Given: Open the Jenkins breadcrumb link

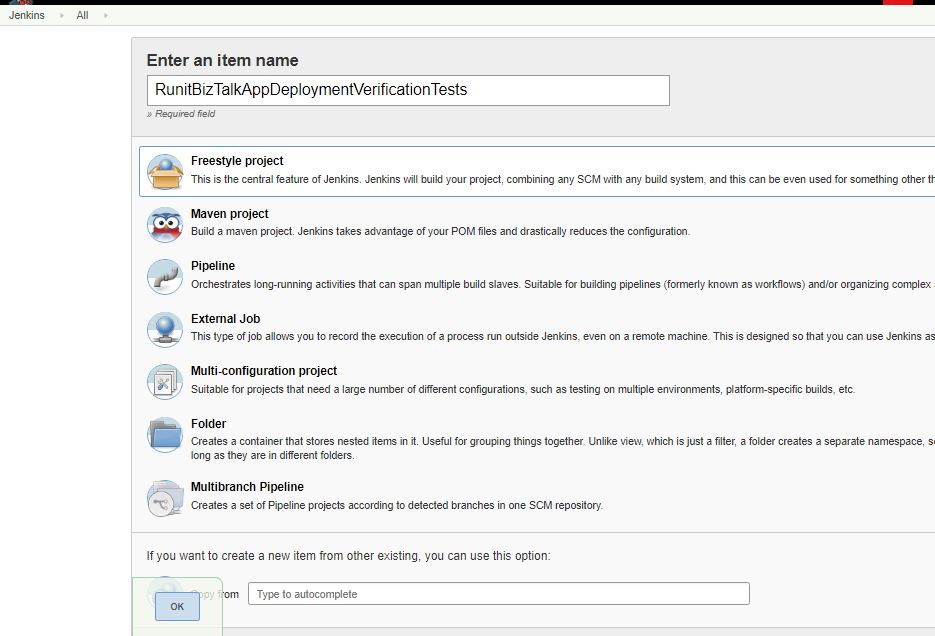Looking at the screenshot, I should click(x=27, y=15).
